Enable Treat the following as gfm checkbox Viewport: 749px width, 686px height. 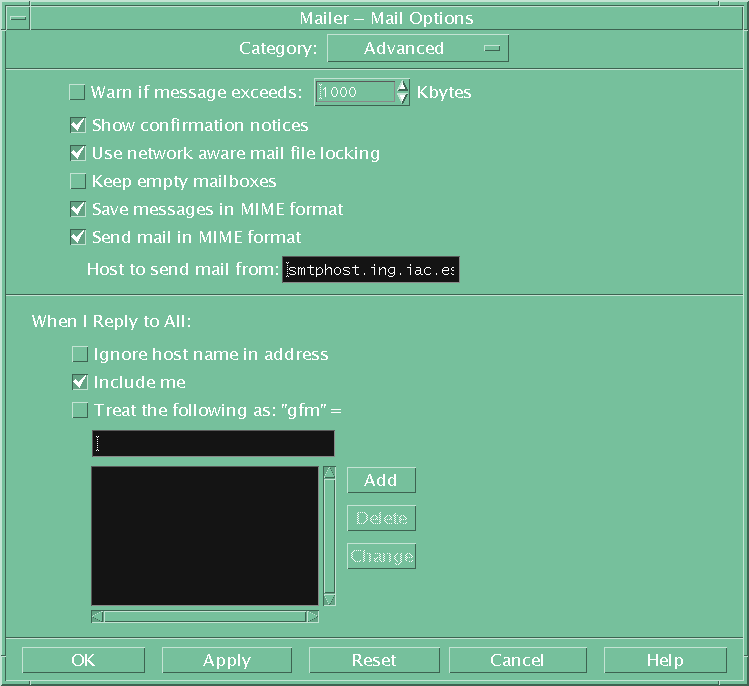tap(80, 410)
